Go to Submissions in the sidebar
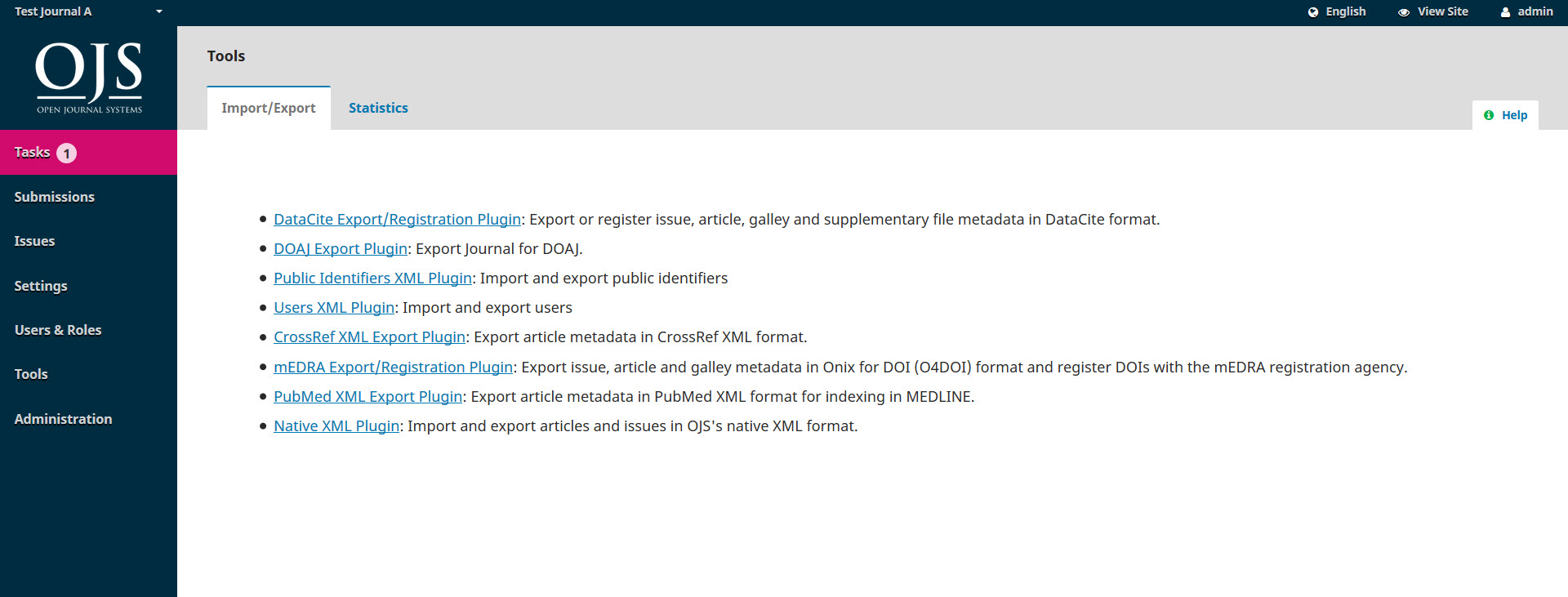The image size is (1568, 597). click(88, 197)
